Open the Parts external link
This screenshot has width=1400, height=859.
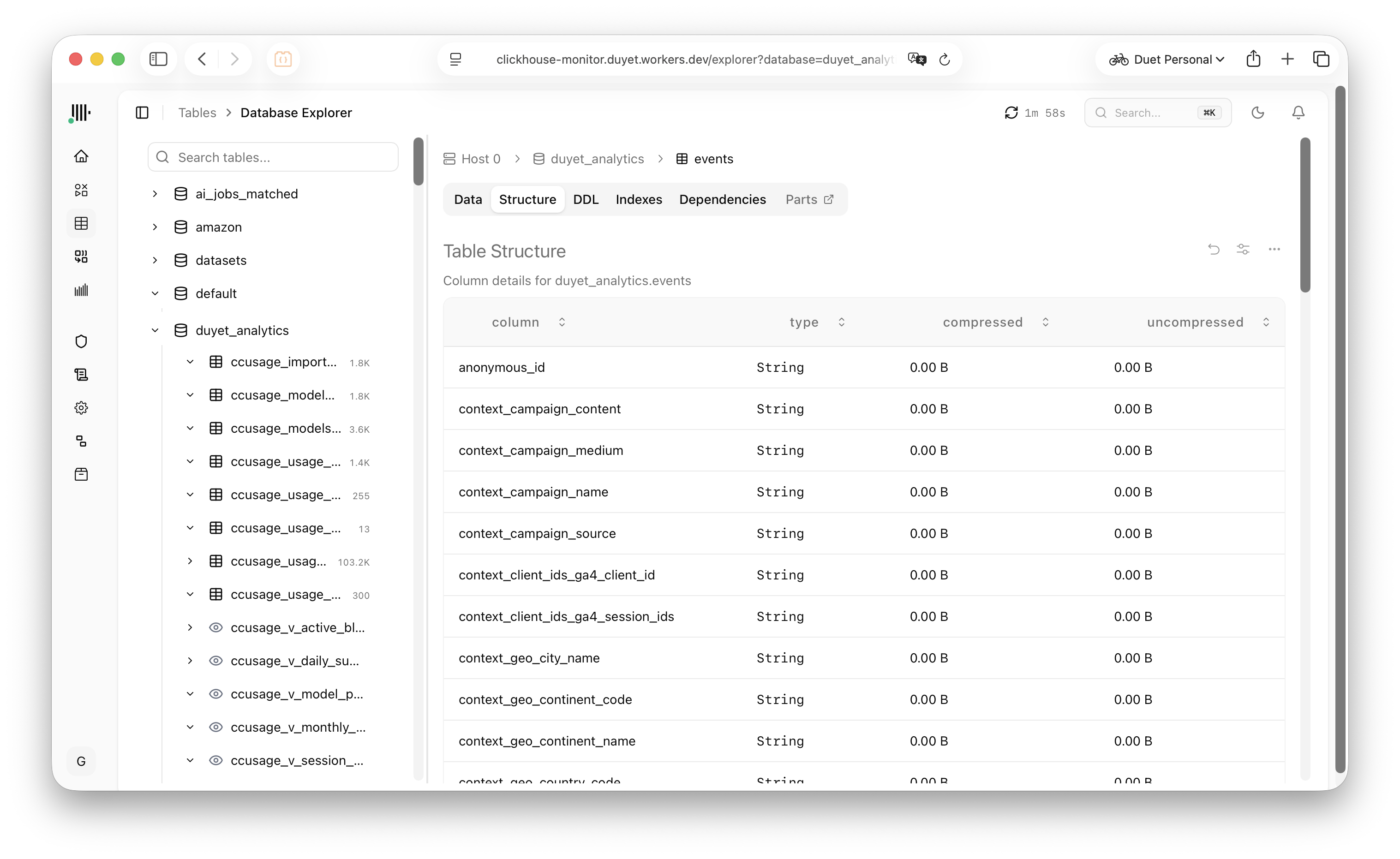(x=809, y=199)
